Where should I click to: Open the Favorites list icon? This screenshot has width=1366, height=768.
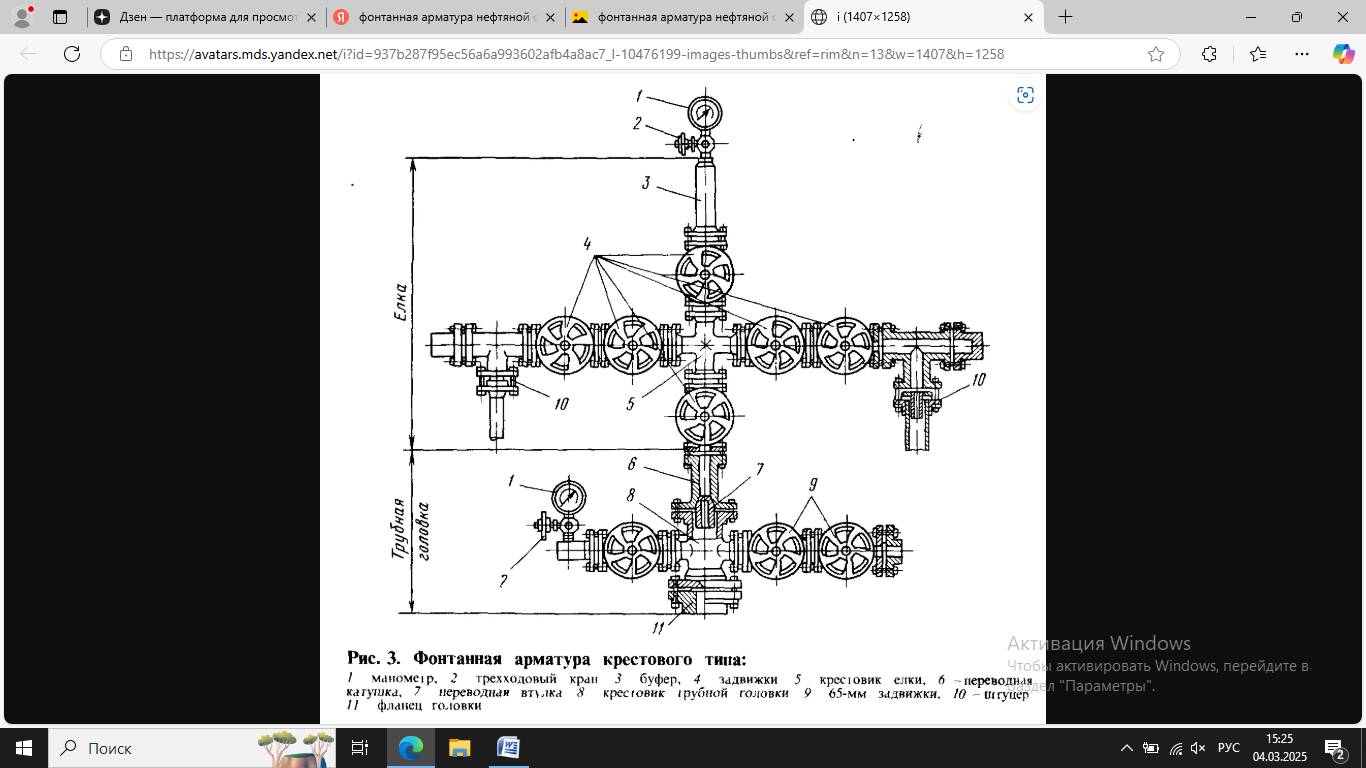(1258, 54)
